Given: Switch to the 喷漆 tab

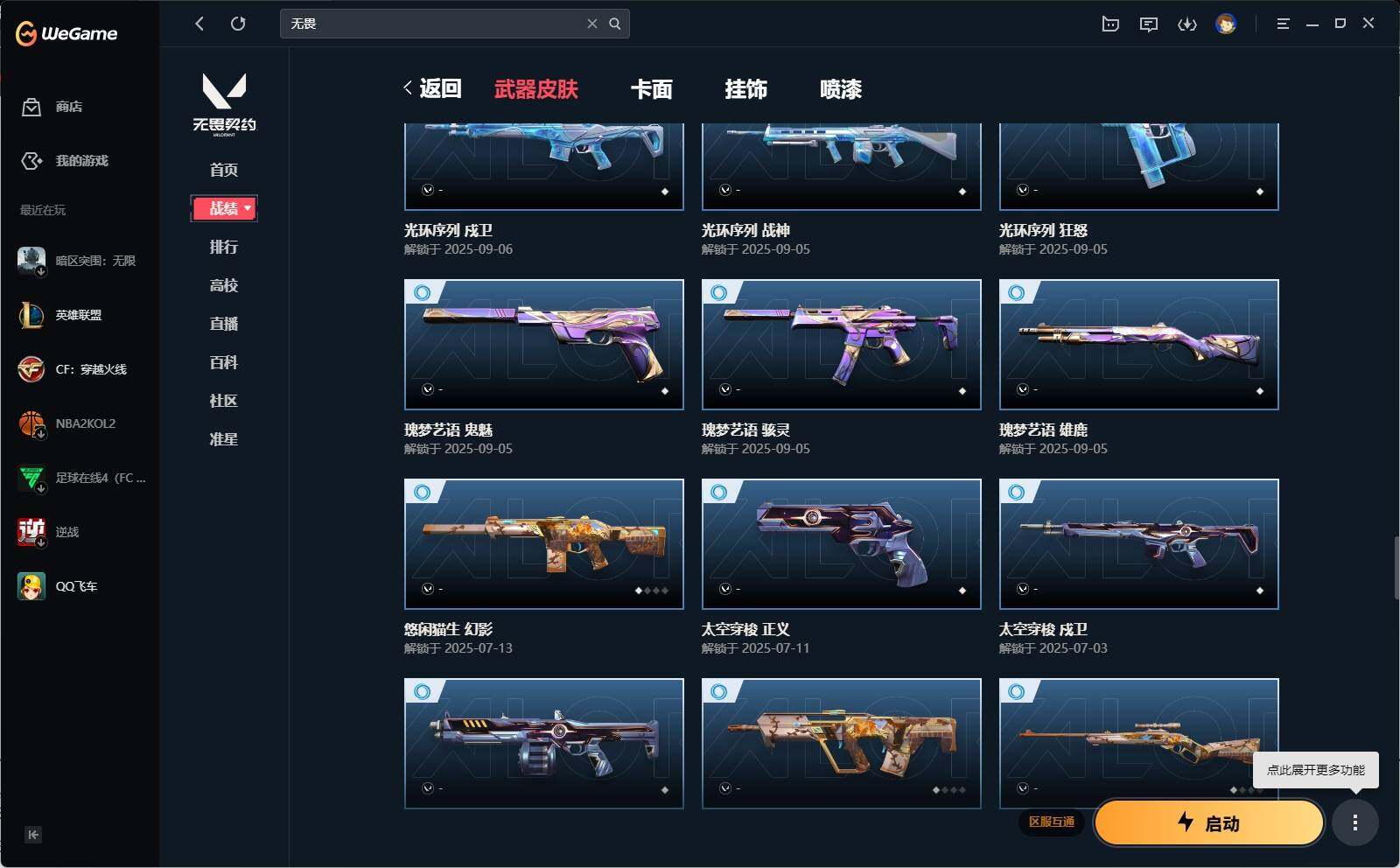Looking at the screenshot, I should (841, 89).
